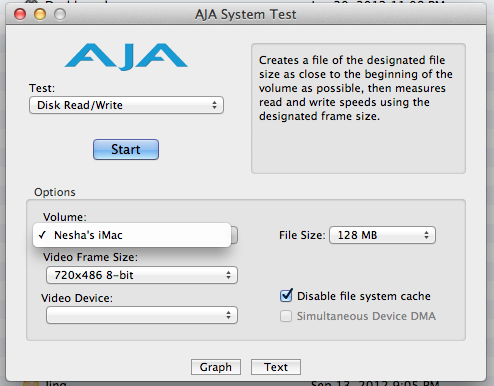Open the Test type dropdown

[x=126, y=105]
